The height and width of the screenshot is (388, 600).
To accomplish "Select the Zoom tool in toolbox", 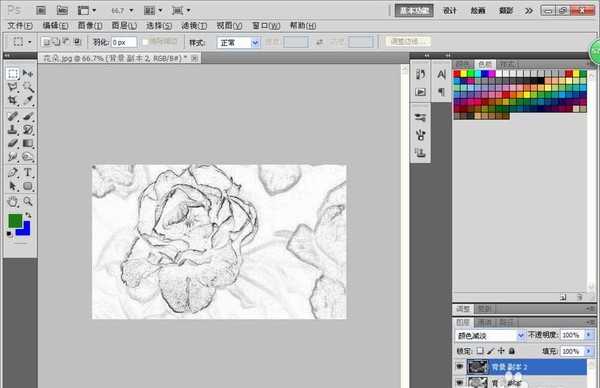I will tap(28, 201).
